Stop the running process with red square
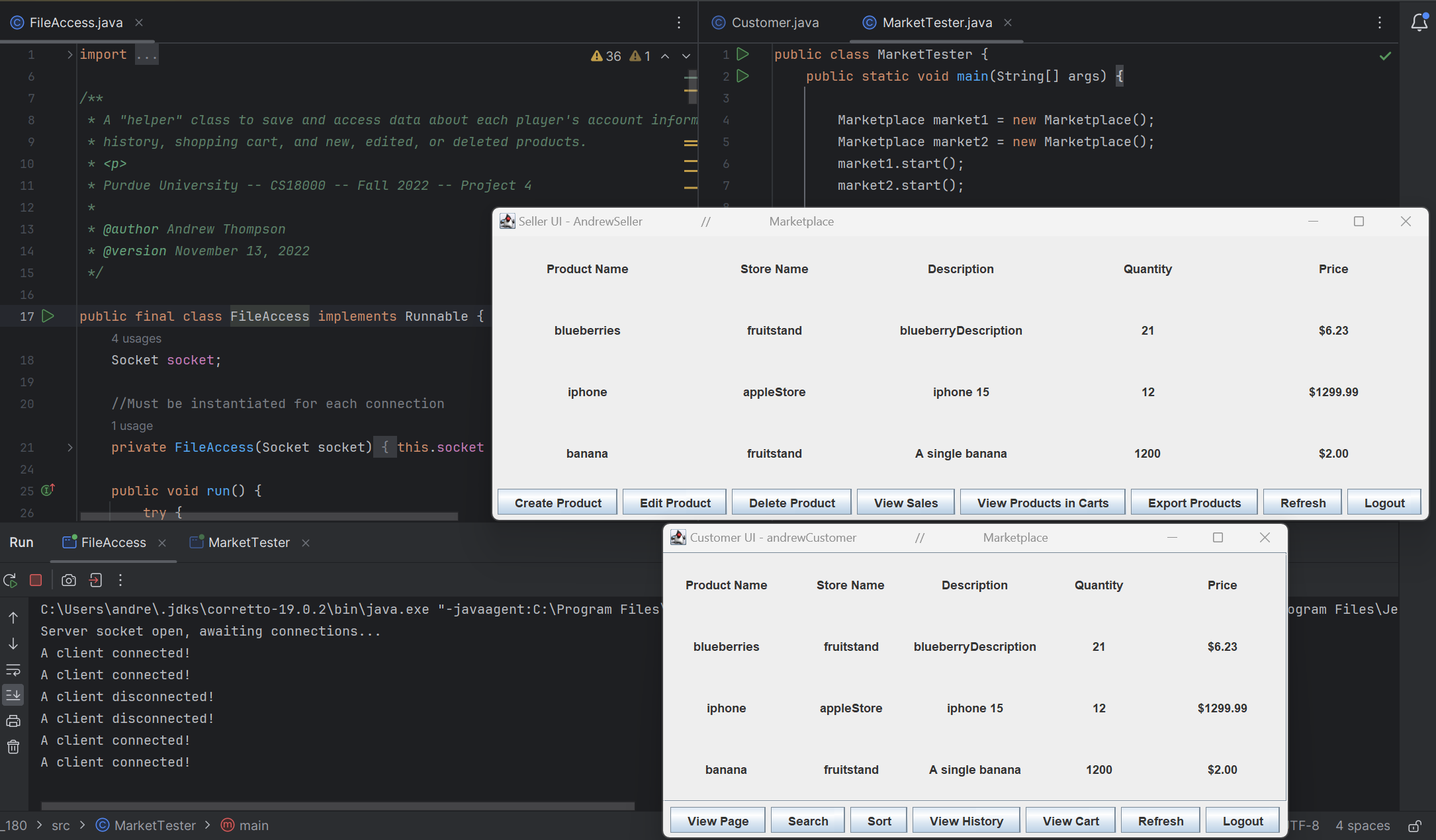The height and width of the screenshot is (840, 1436). [x=36, y=580]
